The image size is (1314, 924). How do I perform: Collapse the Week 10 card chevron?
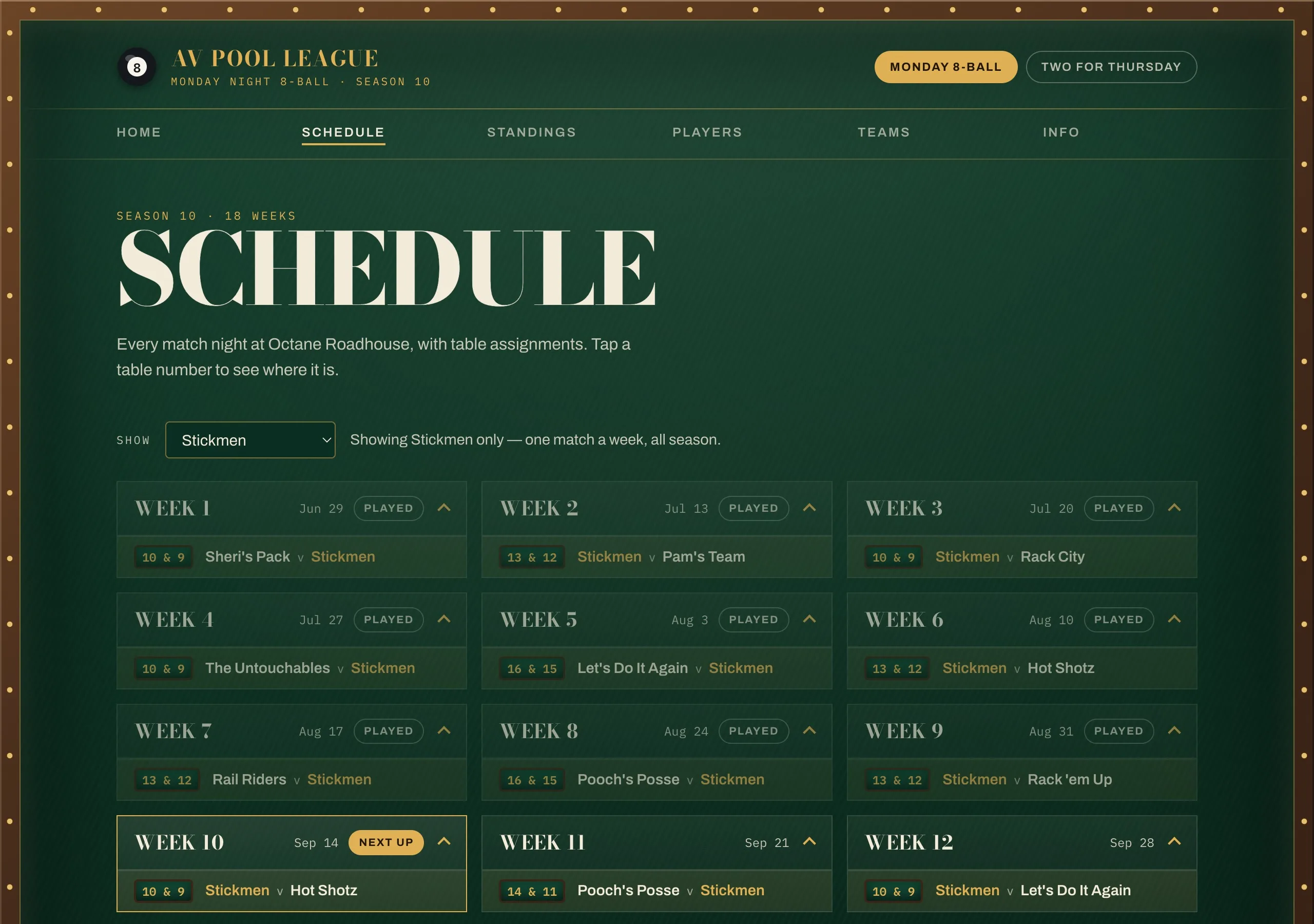coord(444,841)
